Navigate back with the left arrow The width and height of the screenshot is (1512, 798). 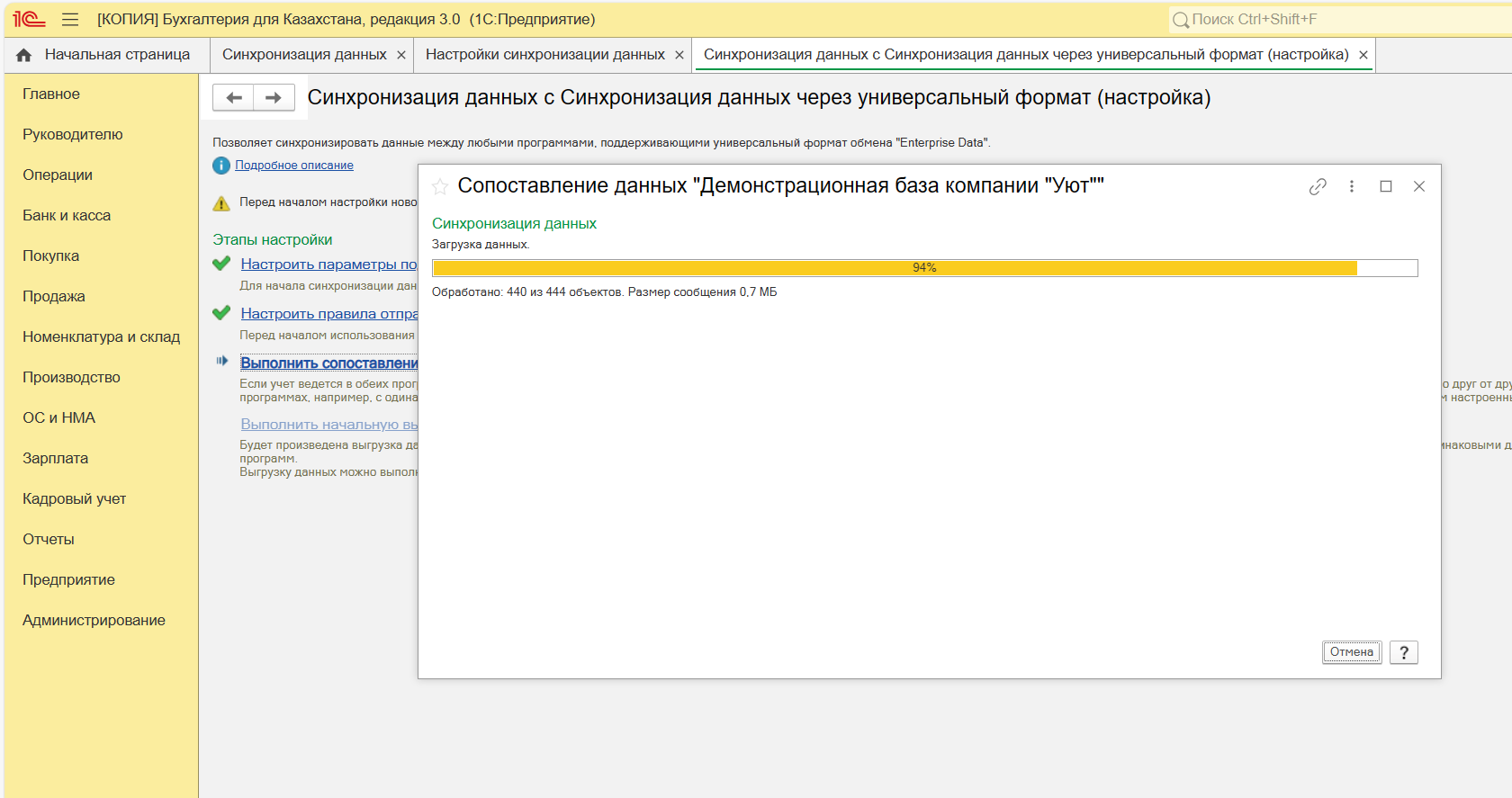click(234, 97)
